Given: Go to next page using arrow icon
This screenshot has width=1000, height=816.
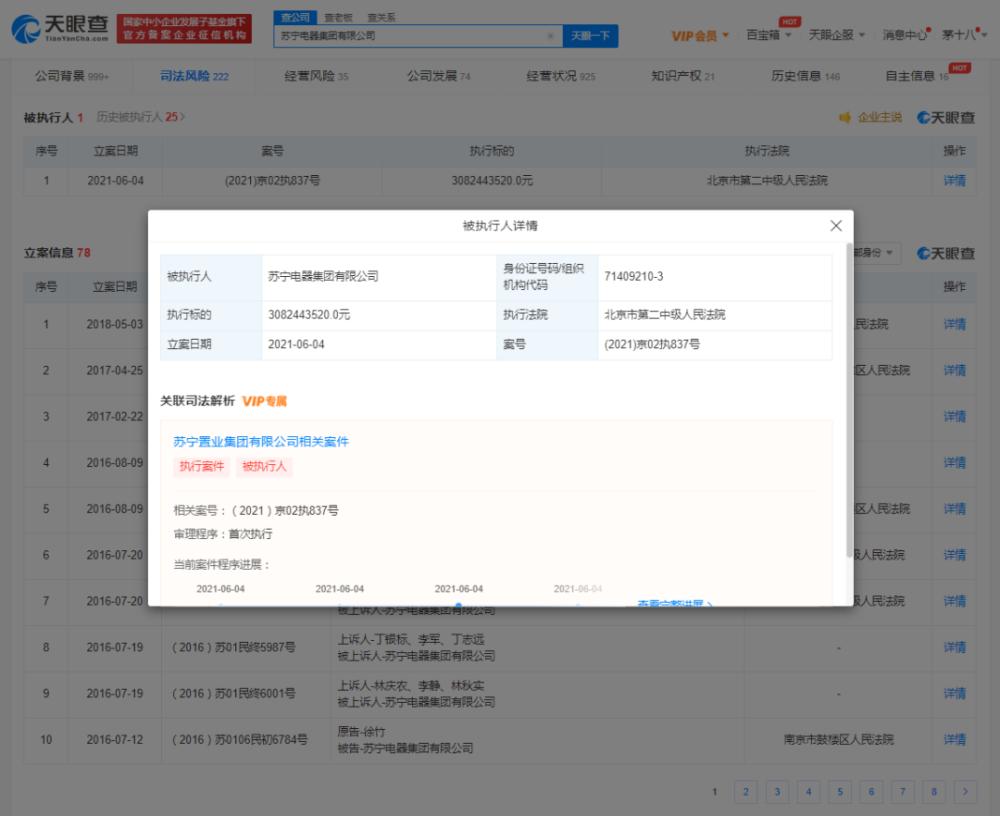Looking at the screenshot, I should [965, 792].
